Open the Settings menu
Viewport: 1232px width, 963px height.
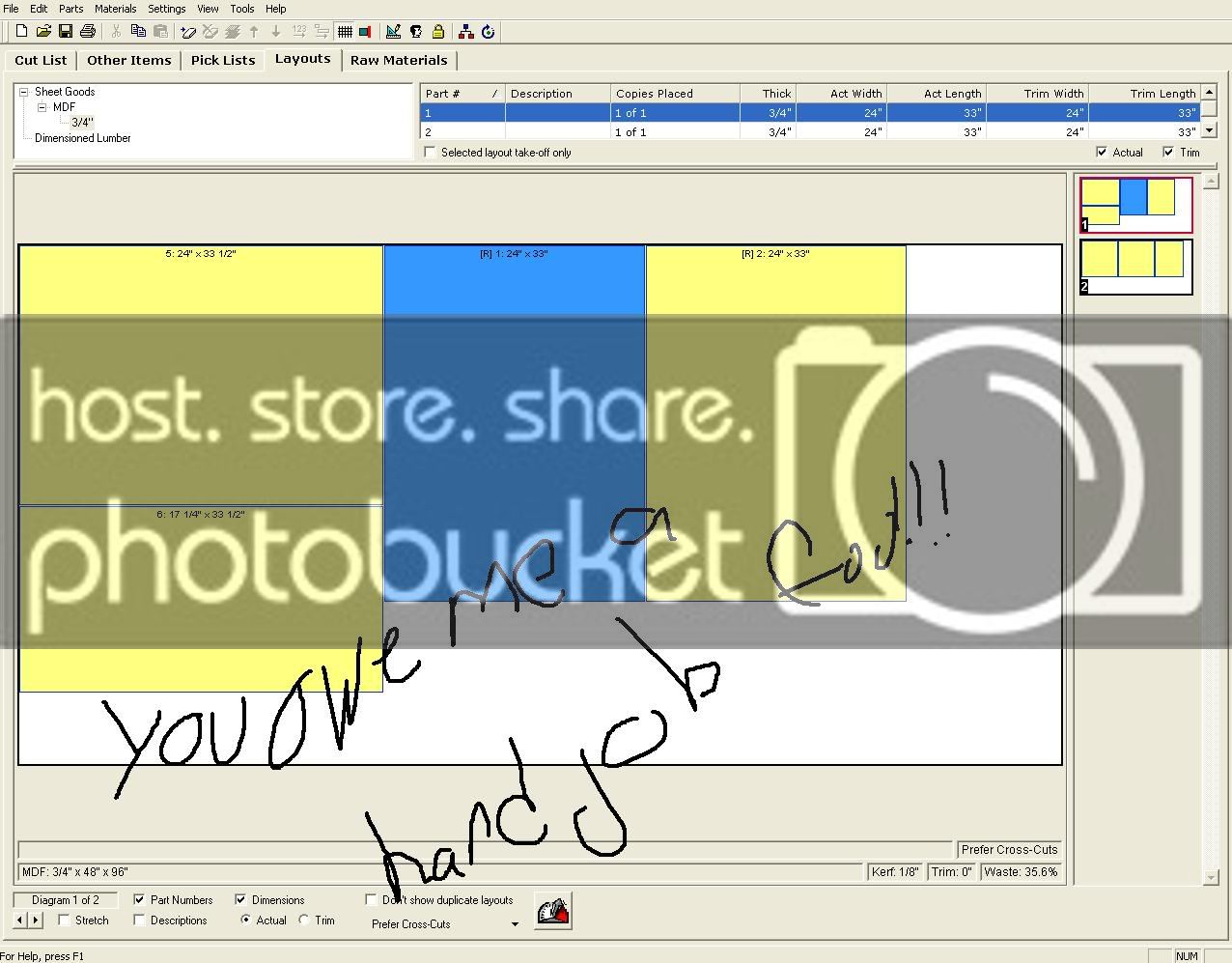coord(166,9)
